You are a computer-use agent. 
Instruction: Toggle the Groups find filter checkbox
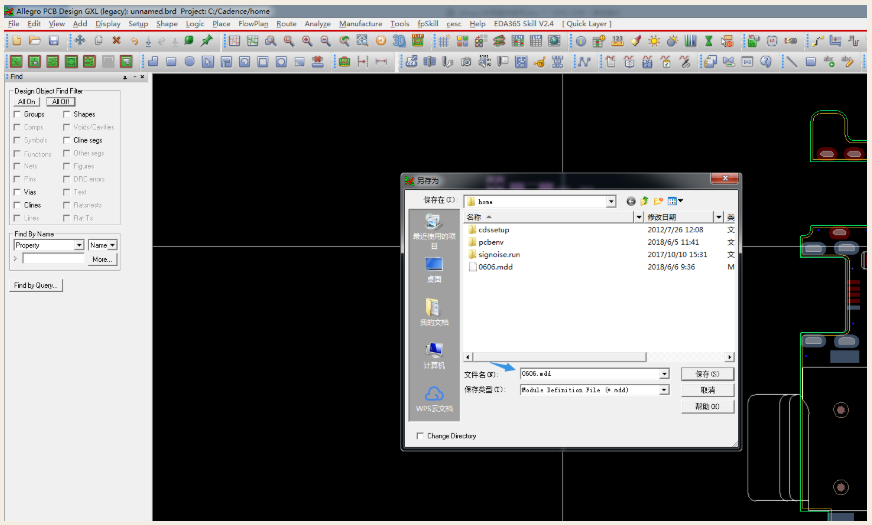pos(17,114)
